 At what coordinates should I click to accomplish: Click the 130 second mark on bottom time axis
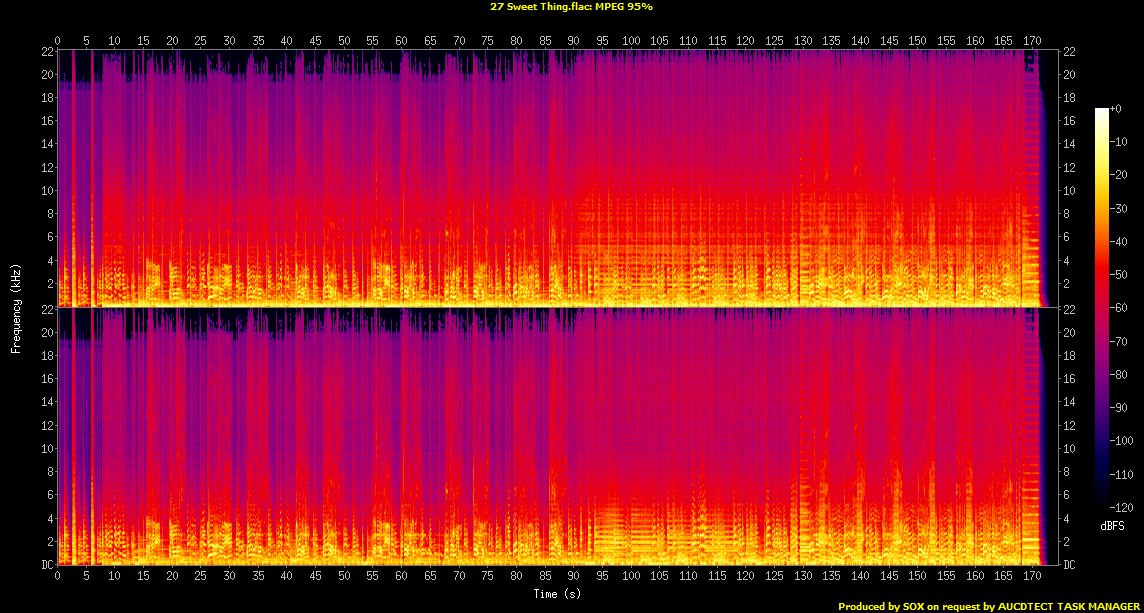802,577
